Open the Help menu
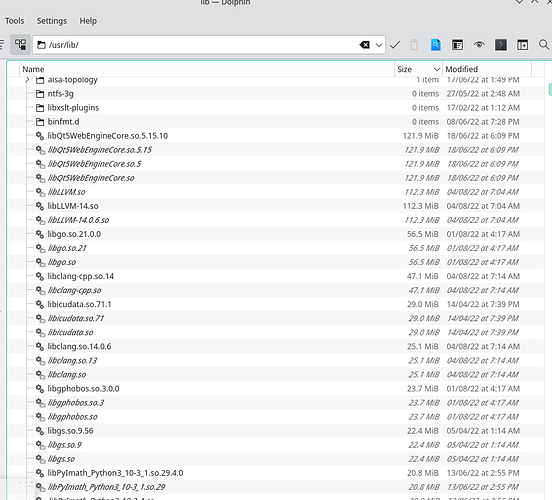 (88, 21)
